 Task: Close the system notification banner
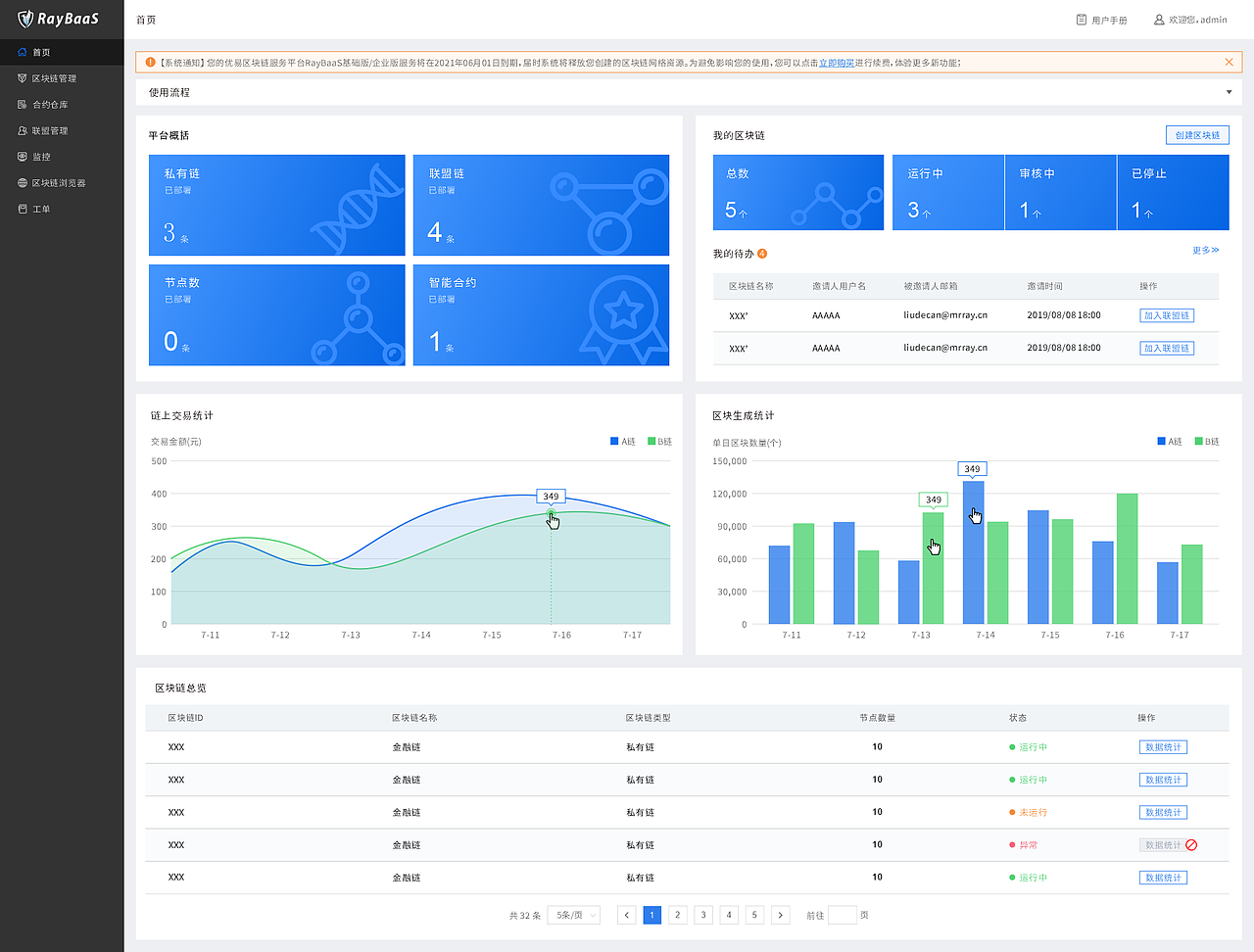(1229, 63)
